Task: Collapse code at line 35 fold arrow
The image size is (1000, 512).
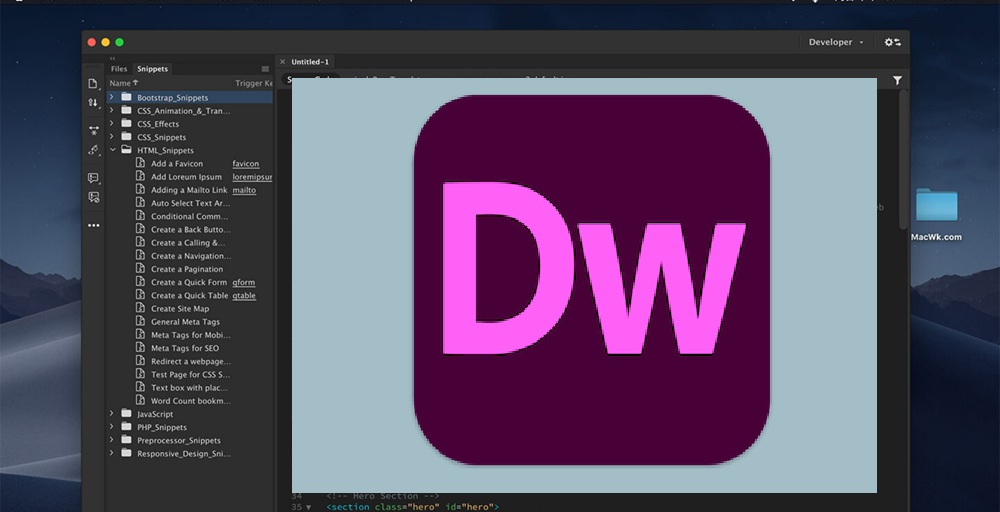Action: (x=309, y=508)
